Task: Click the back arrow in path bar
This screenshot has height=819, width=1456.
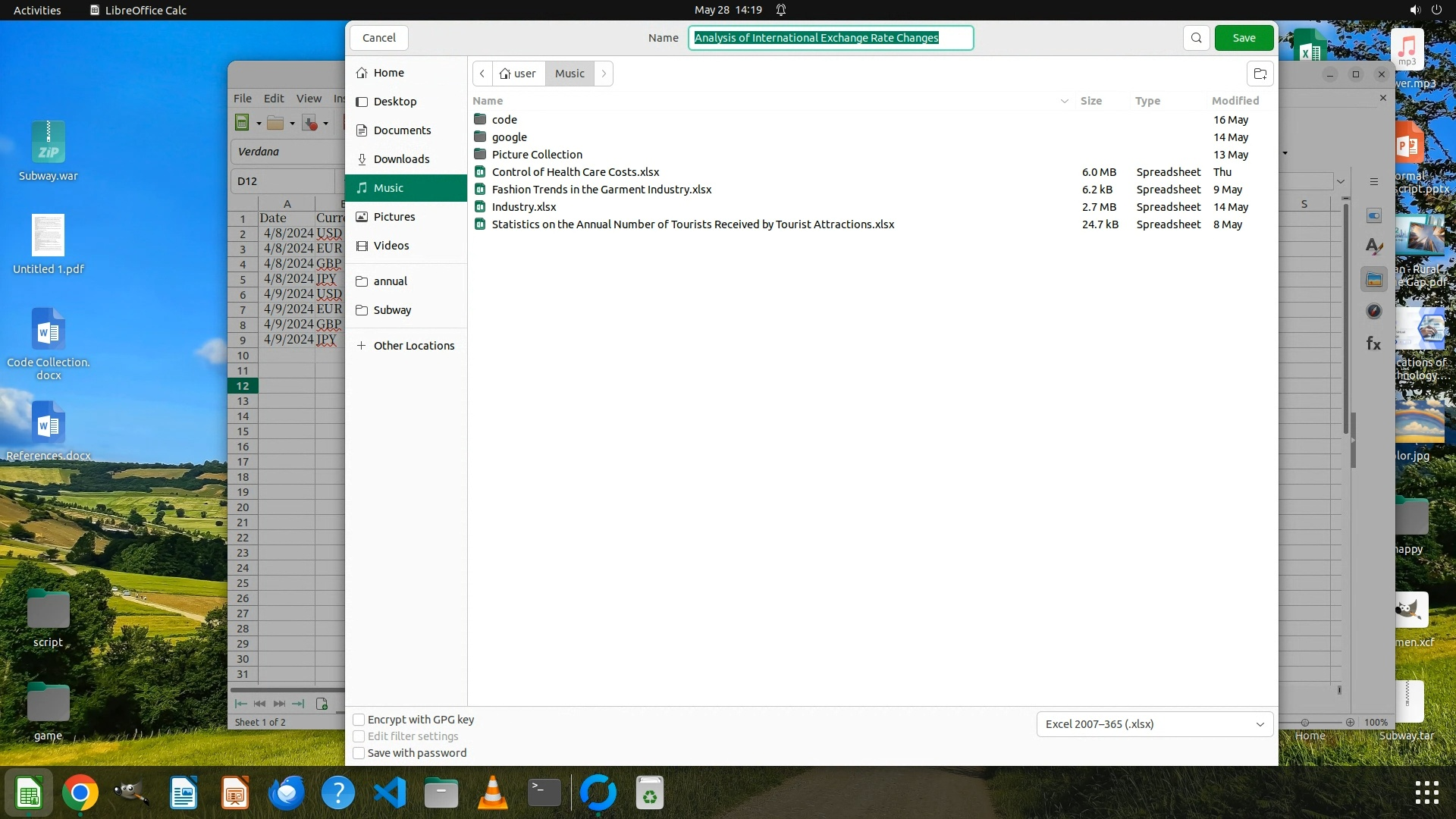Action: point(482,74)
